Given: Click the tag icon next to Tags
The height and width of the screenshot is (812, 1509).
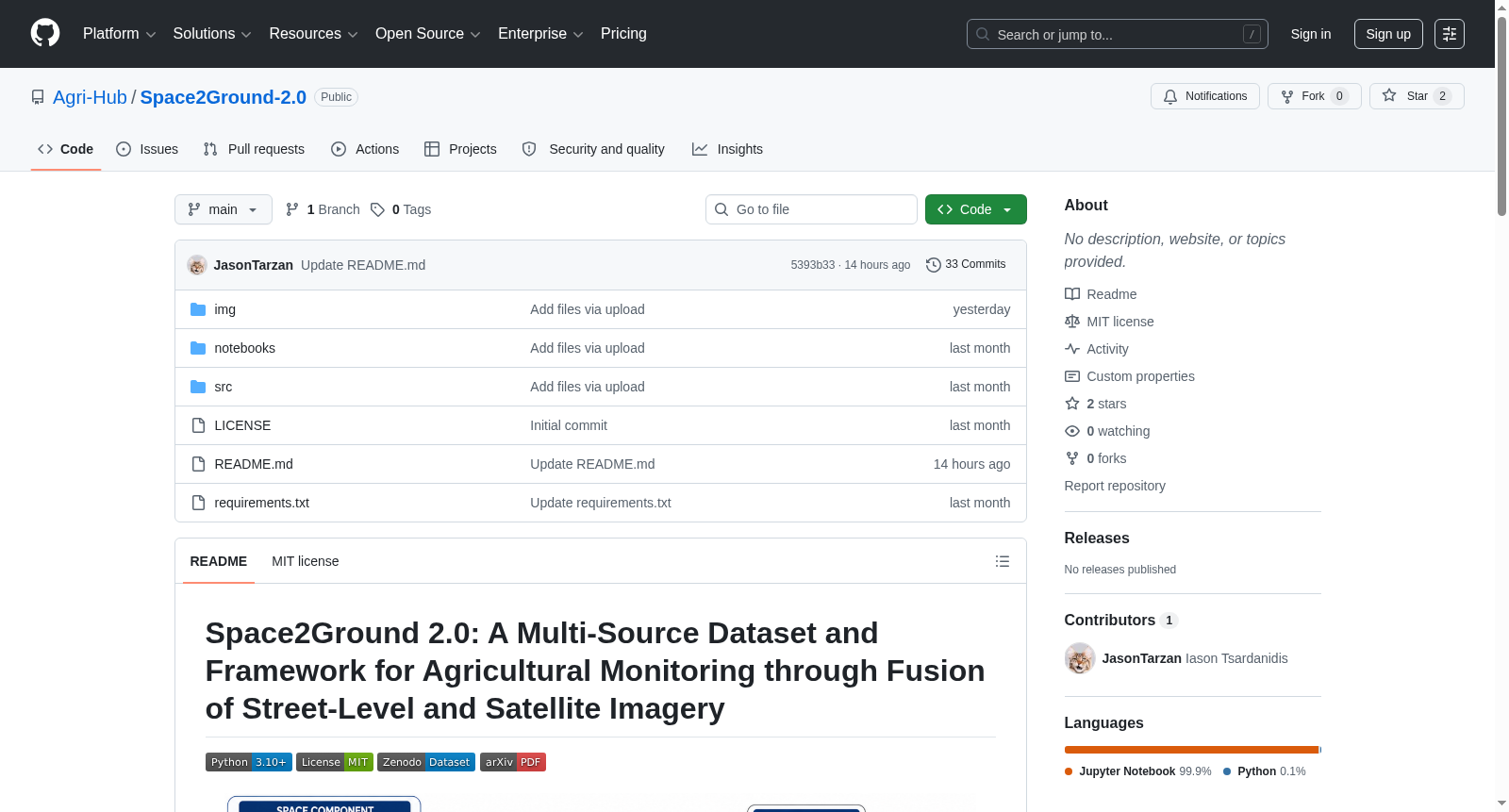Looking at the screenshot, I should point(377,209).
